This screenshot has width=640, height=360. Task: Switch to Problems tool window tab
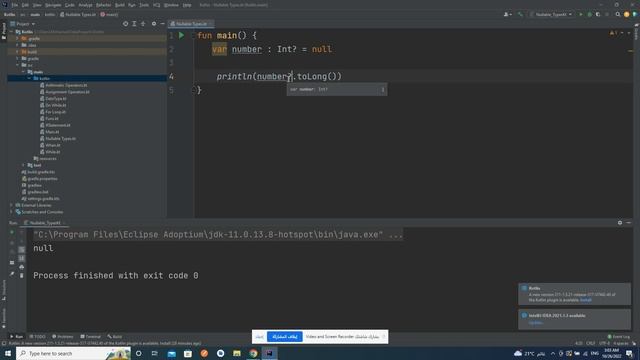coord(63,337)
